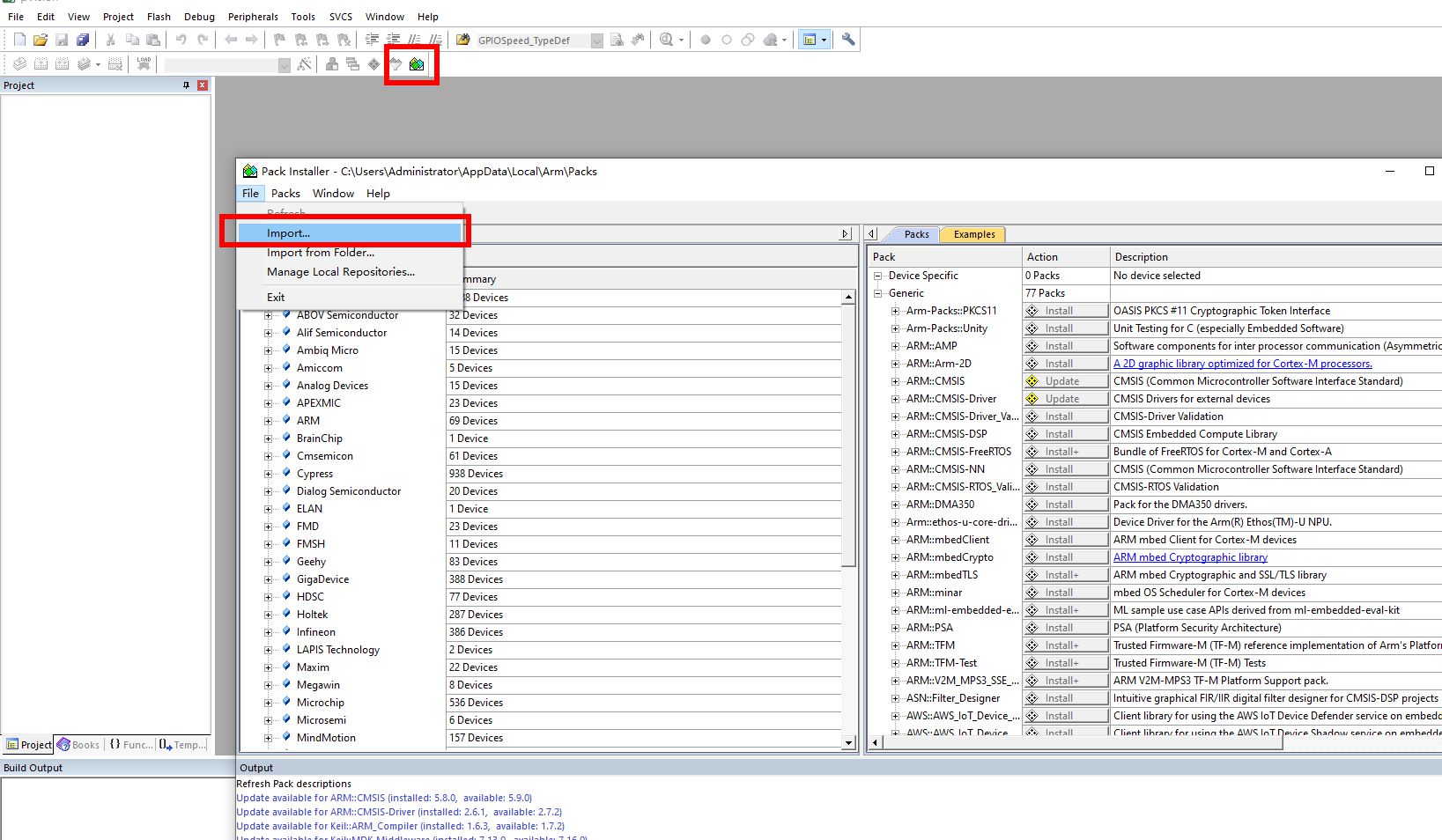The width and height of the screenshot is (1442, 840).
Task: Click the packs list horizontal scrollbar
Action: coord(1083,743)
